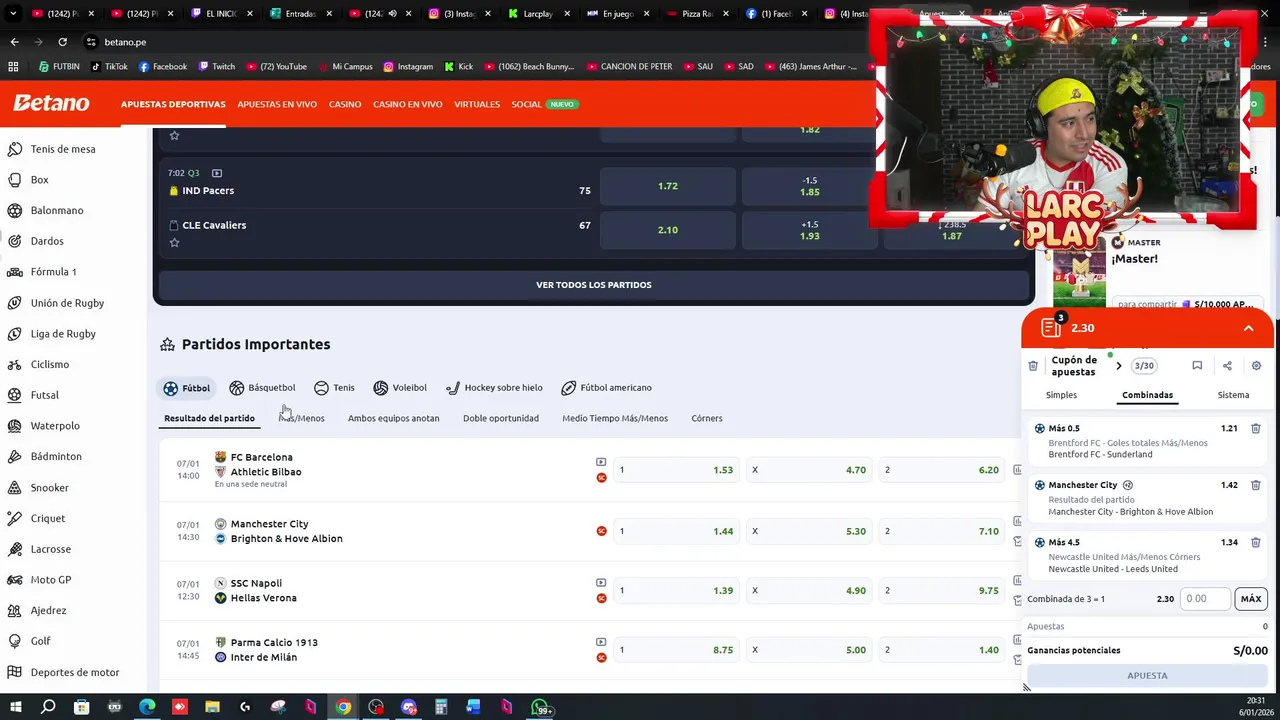The width and height of the screenshot is (1280, 720).
Task: Filter important matches by Tenis
Action: (x=334, y=388)
